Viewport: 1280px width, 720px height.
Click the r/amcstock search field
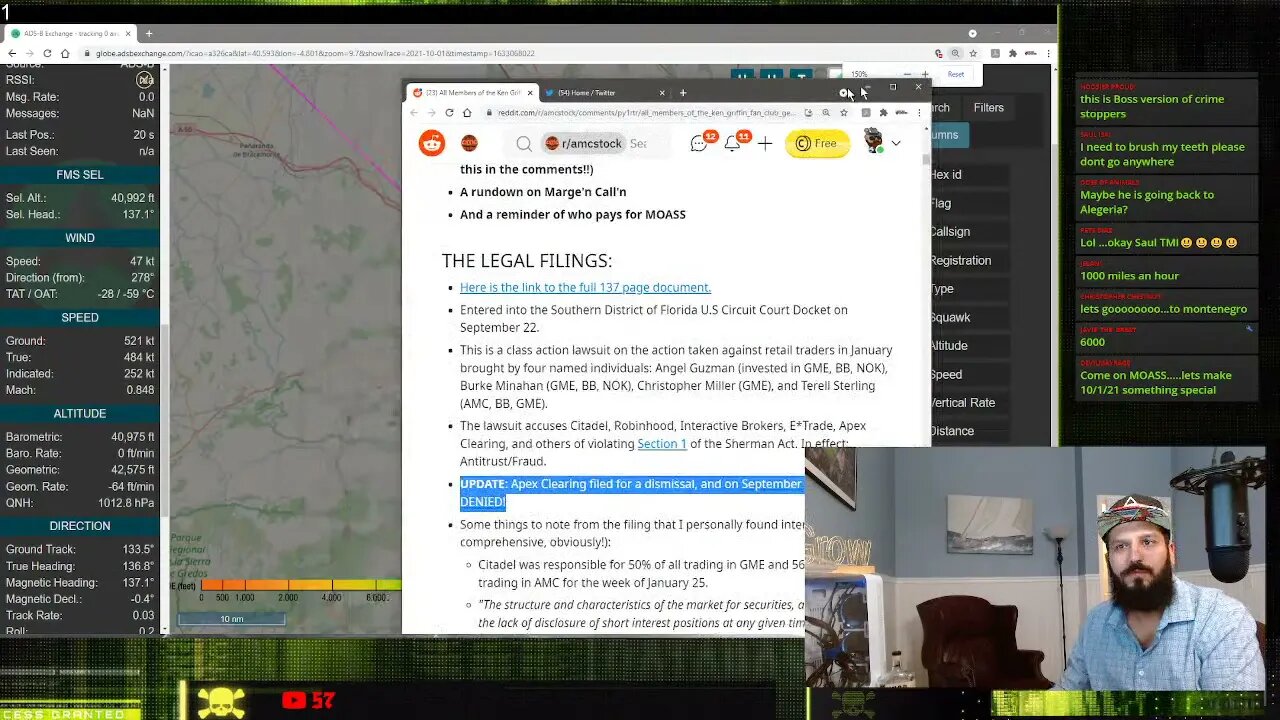click(604, 144)
